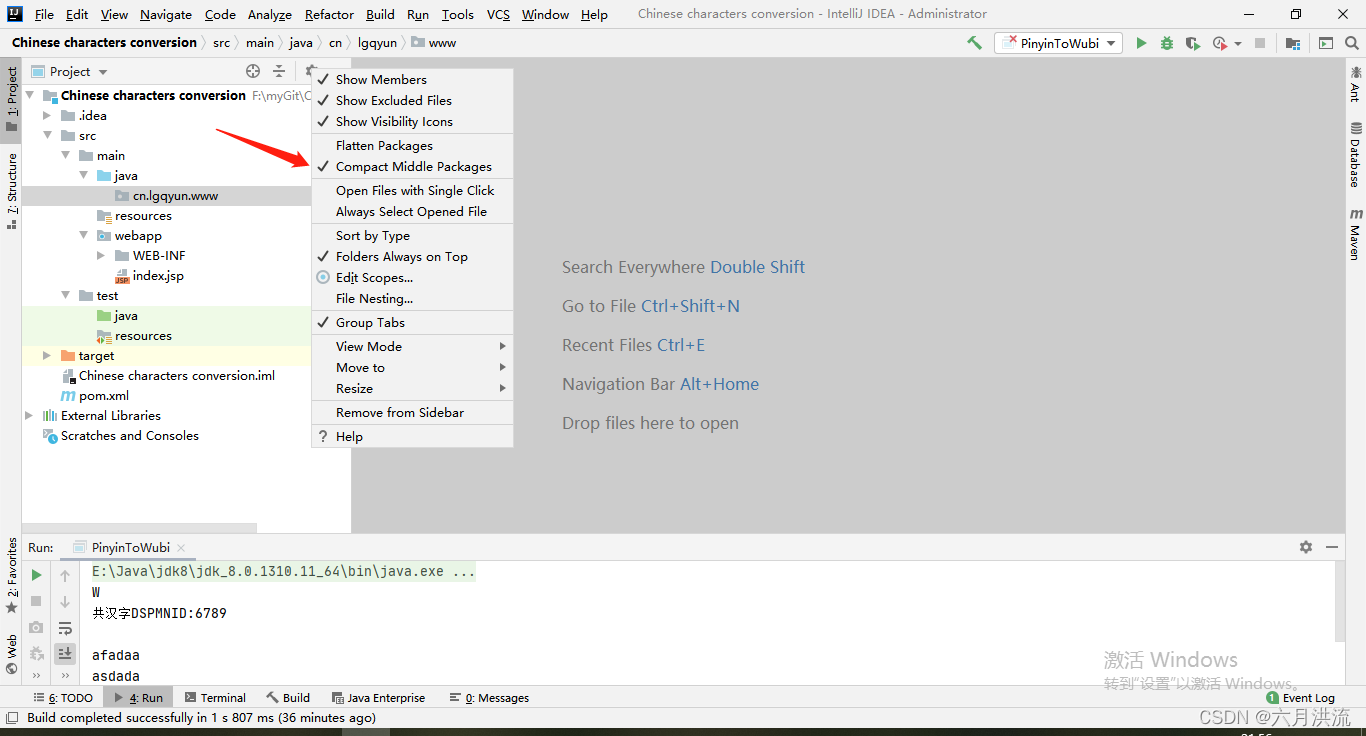Open Move to submenu
Viewport: 1366px width, 736px height.
(x=412, y=367)
